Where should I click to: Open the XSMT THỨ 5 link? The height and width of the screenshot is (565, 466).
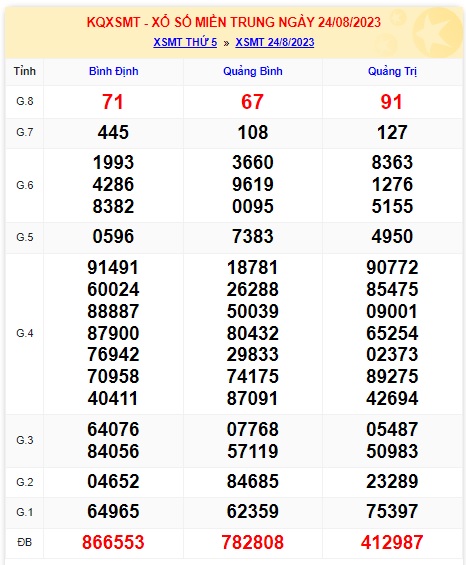coord(185,42)
